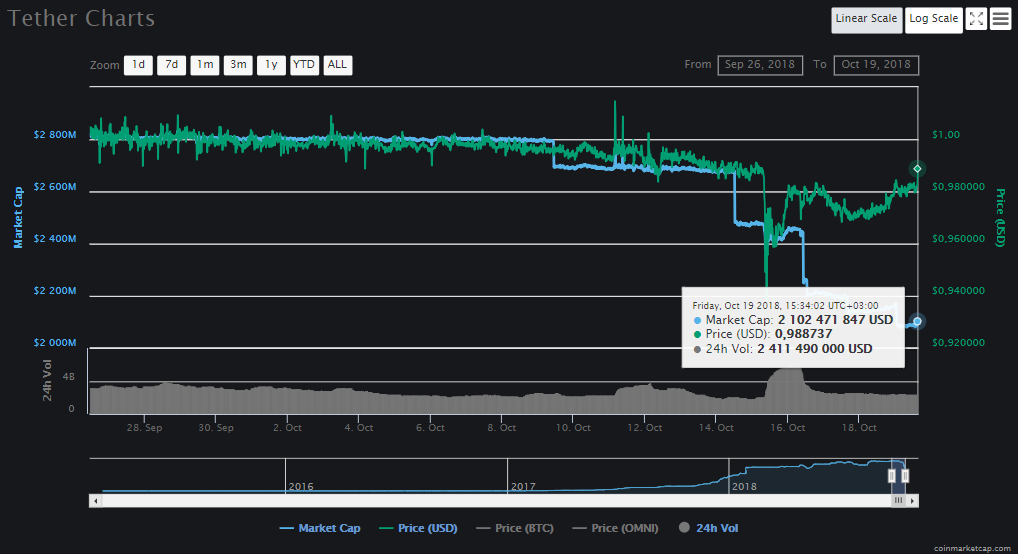Set zoom to 1d
The height and width of the screenshot is (554, 1018).
tap(138, 65)
